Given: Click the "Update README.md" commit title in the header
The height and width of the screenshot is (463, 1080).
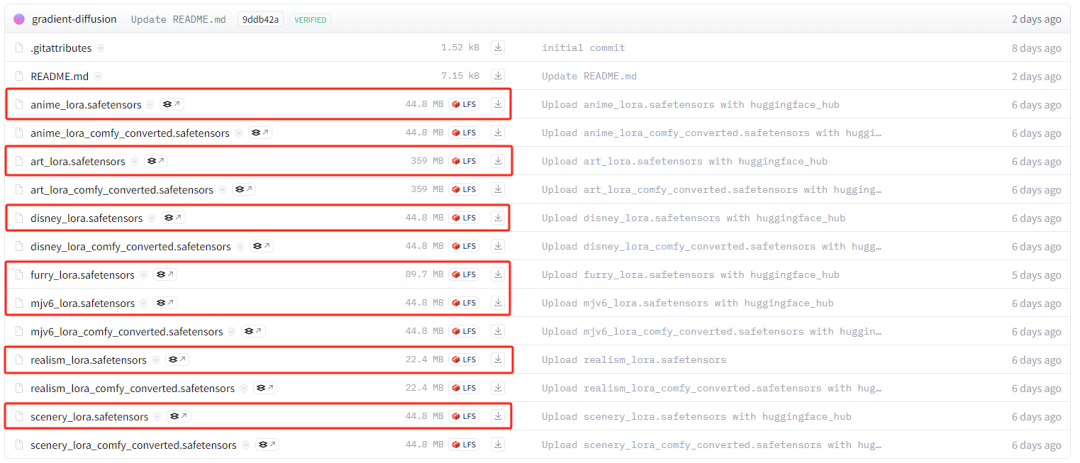Looking at the screenshot, I should (178, 19).
